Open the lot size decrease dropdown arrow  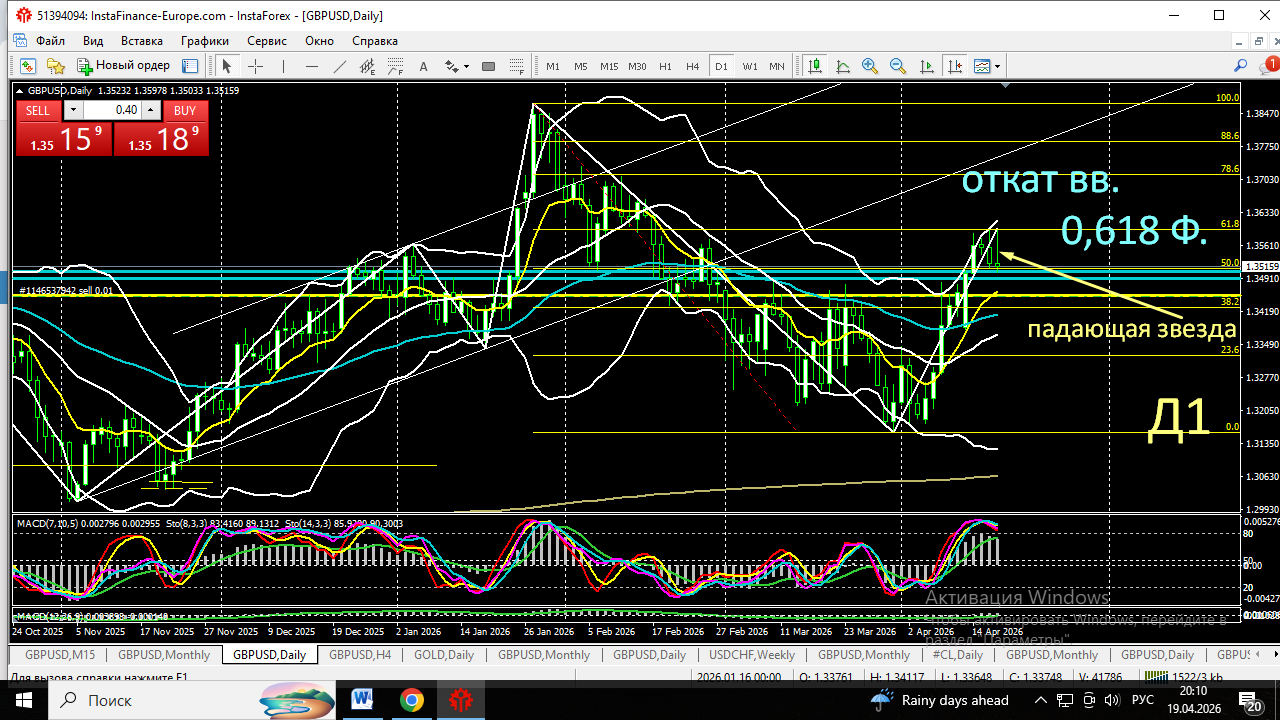tap(74, 110)
